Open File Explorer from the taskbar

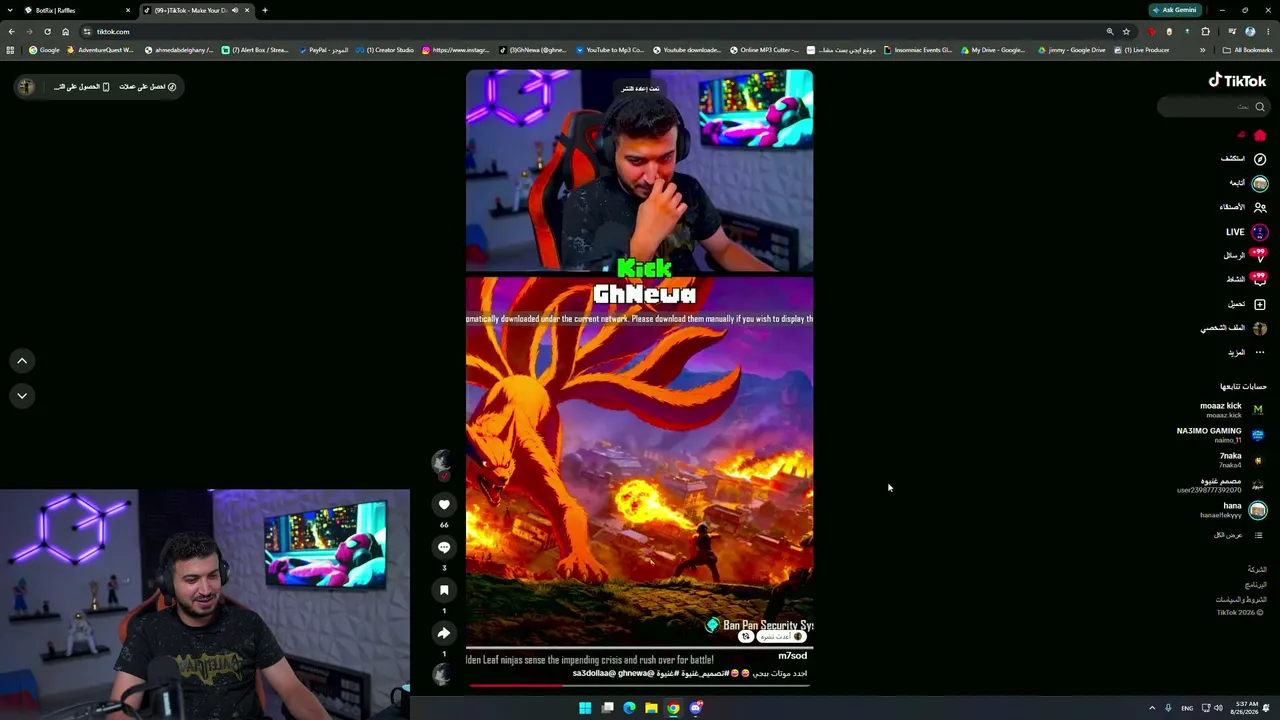[651, 708]
